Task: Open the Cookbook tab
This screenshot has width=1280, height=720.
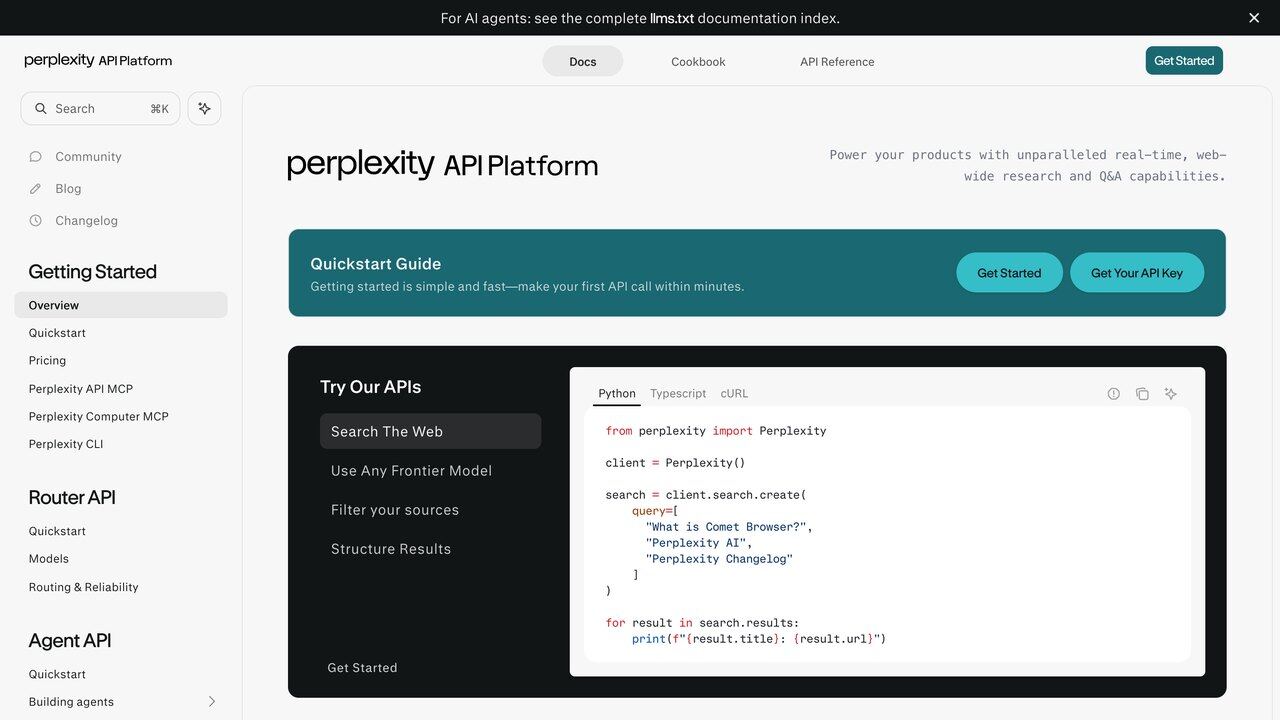Action: click(698, 61)
